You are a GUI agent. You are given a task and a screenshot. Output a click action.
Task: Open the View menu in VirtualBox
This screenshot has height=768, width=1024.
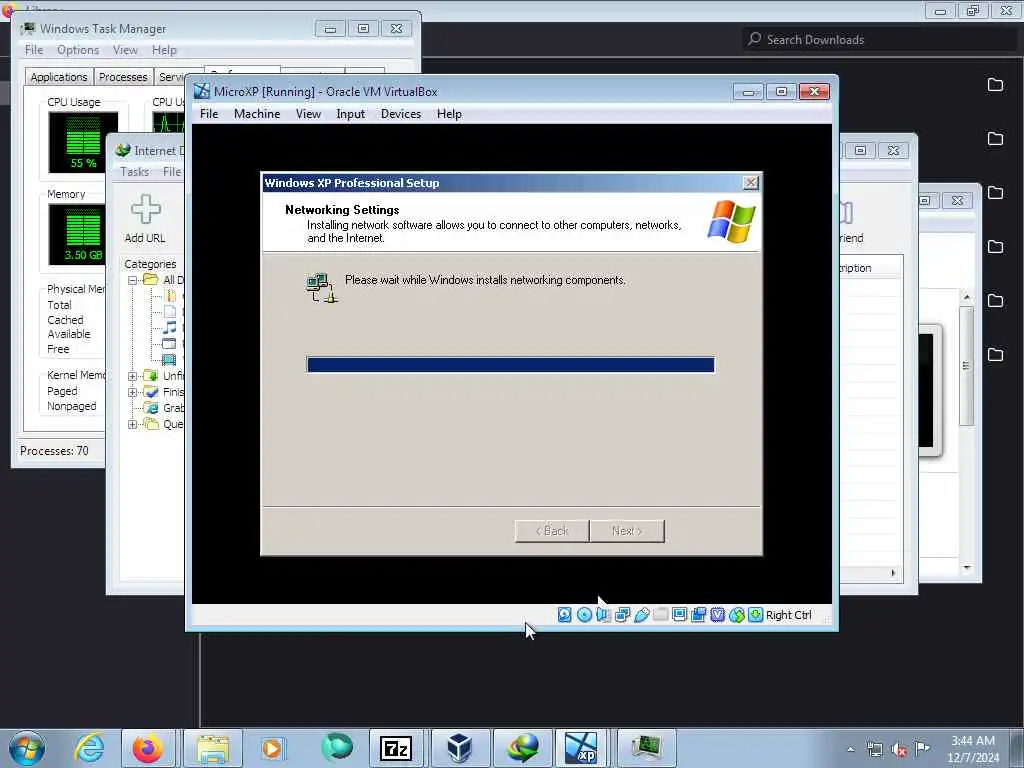[308, 114]
